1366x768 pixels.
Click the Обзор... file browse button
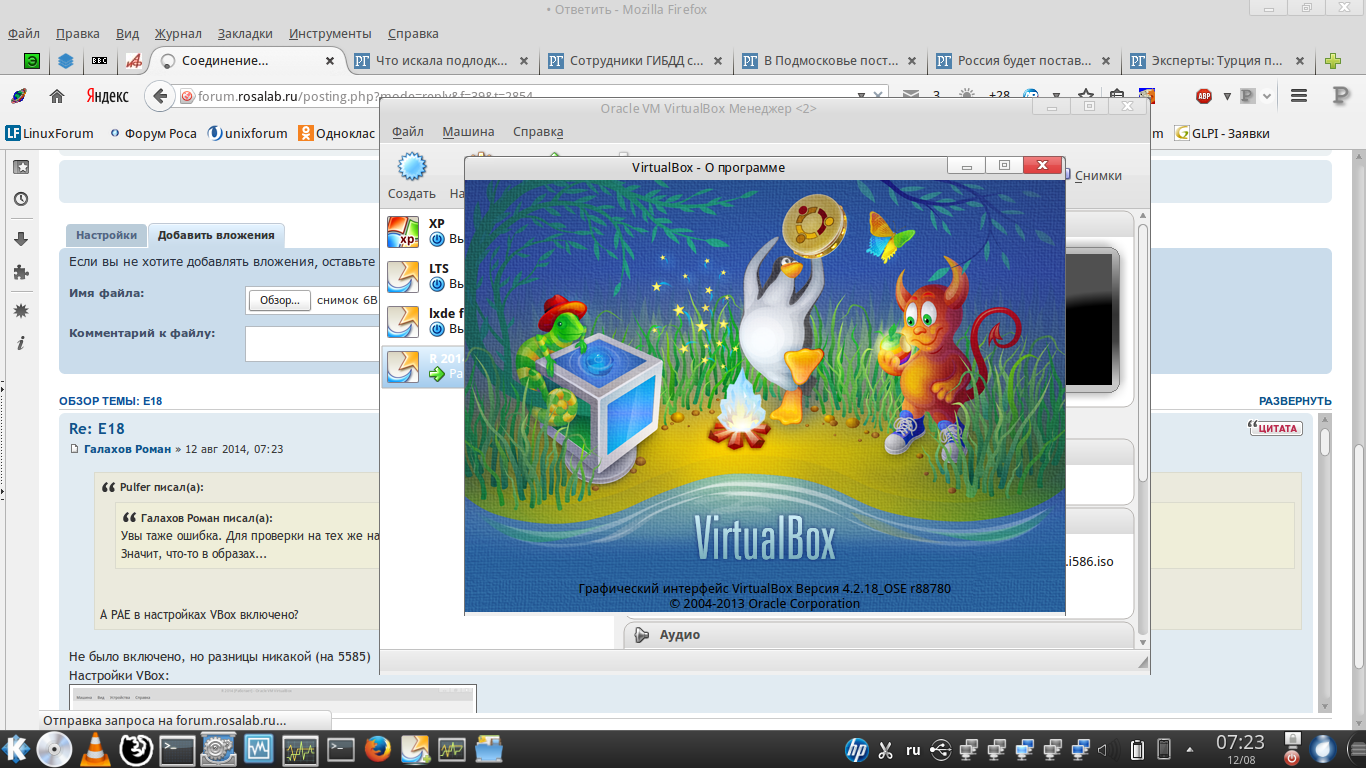point(279,300)
